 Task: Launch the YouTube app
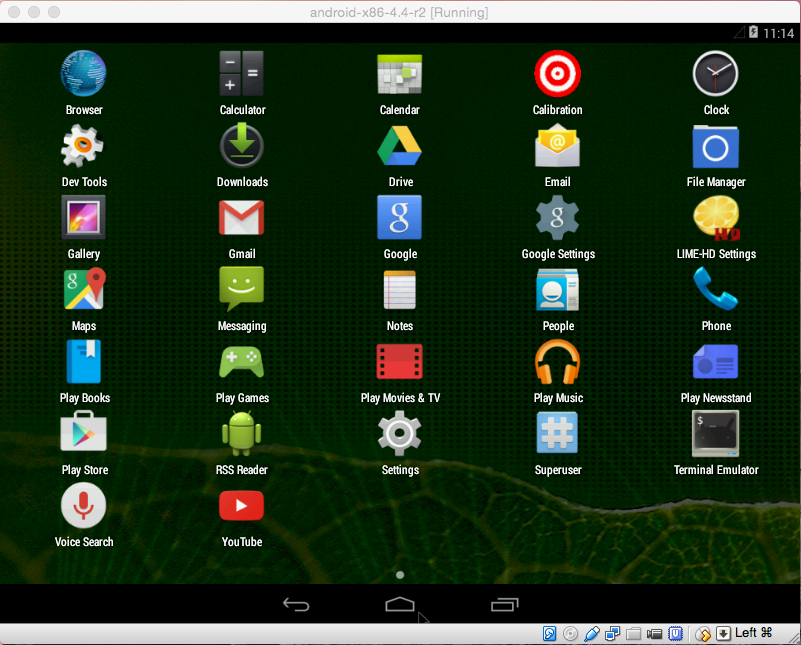242,506
